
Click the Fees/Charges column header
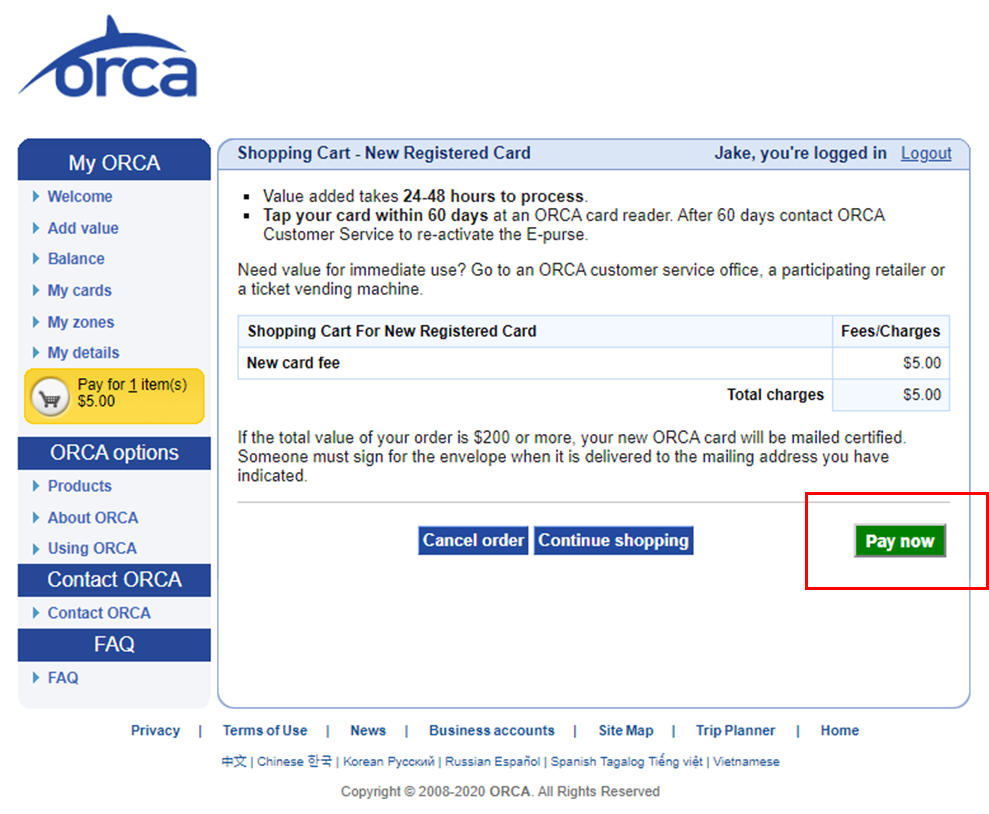click(x=890, y=331)
